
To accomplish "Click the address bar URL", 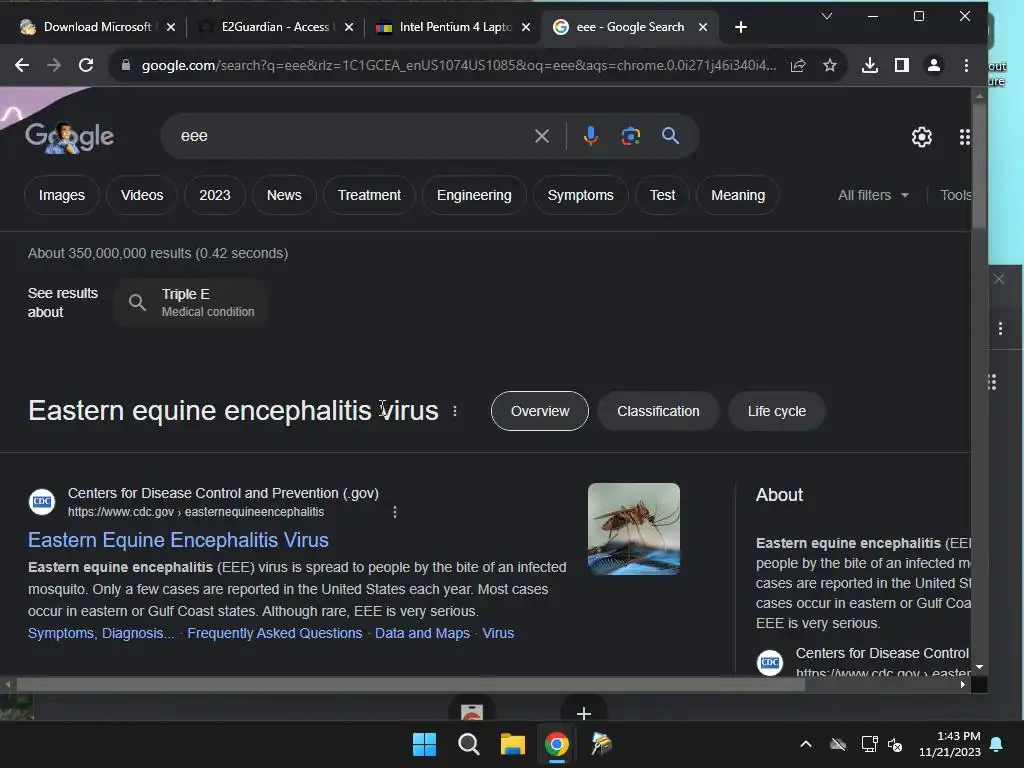I will [458, 65].
